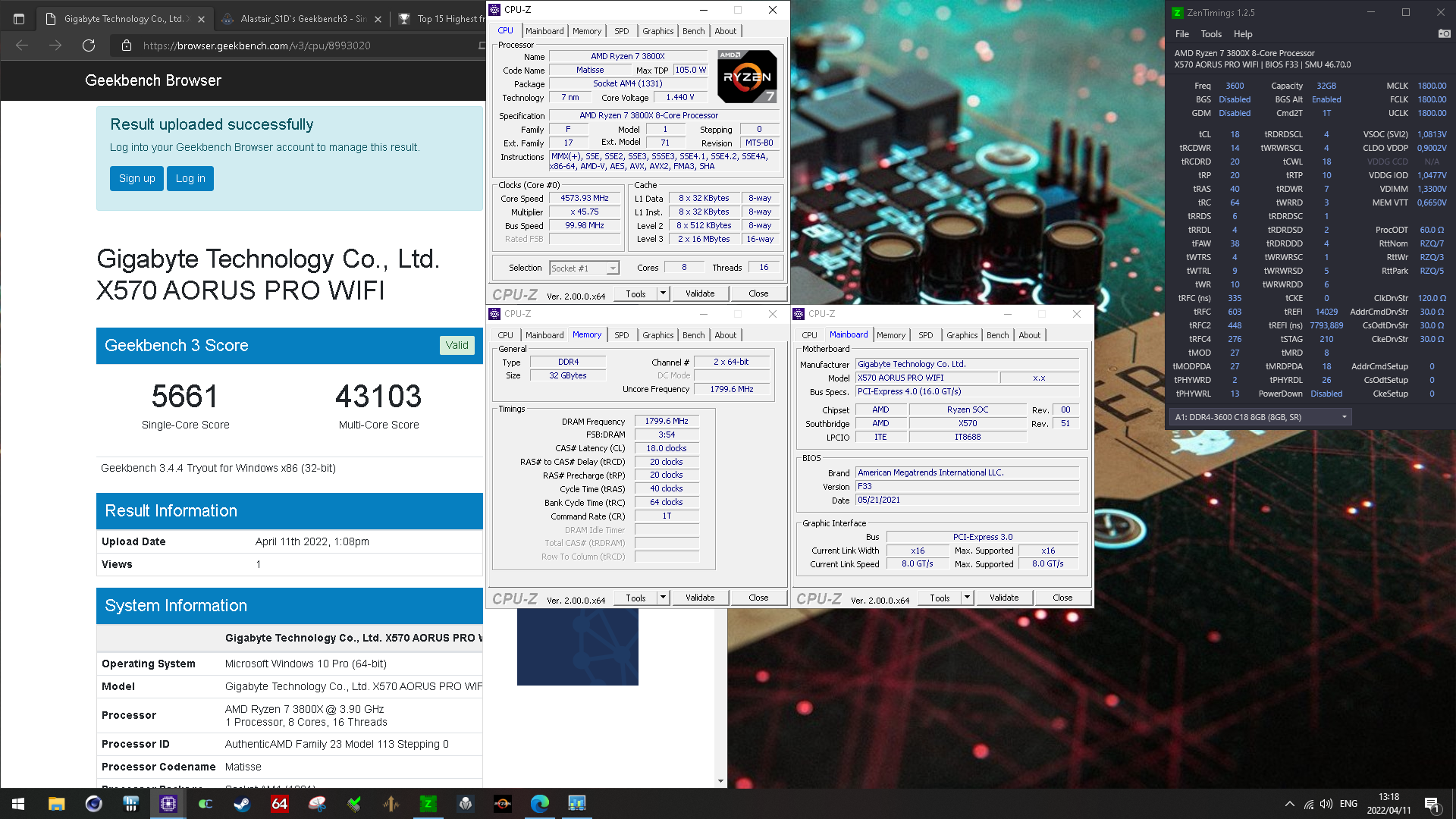Open About tab in CPU-Z Mainboard window

1030,335
